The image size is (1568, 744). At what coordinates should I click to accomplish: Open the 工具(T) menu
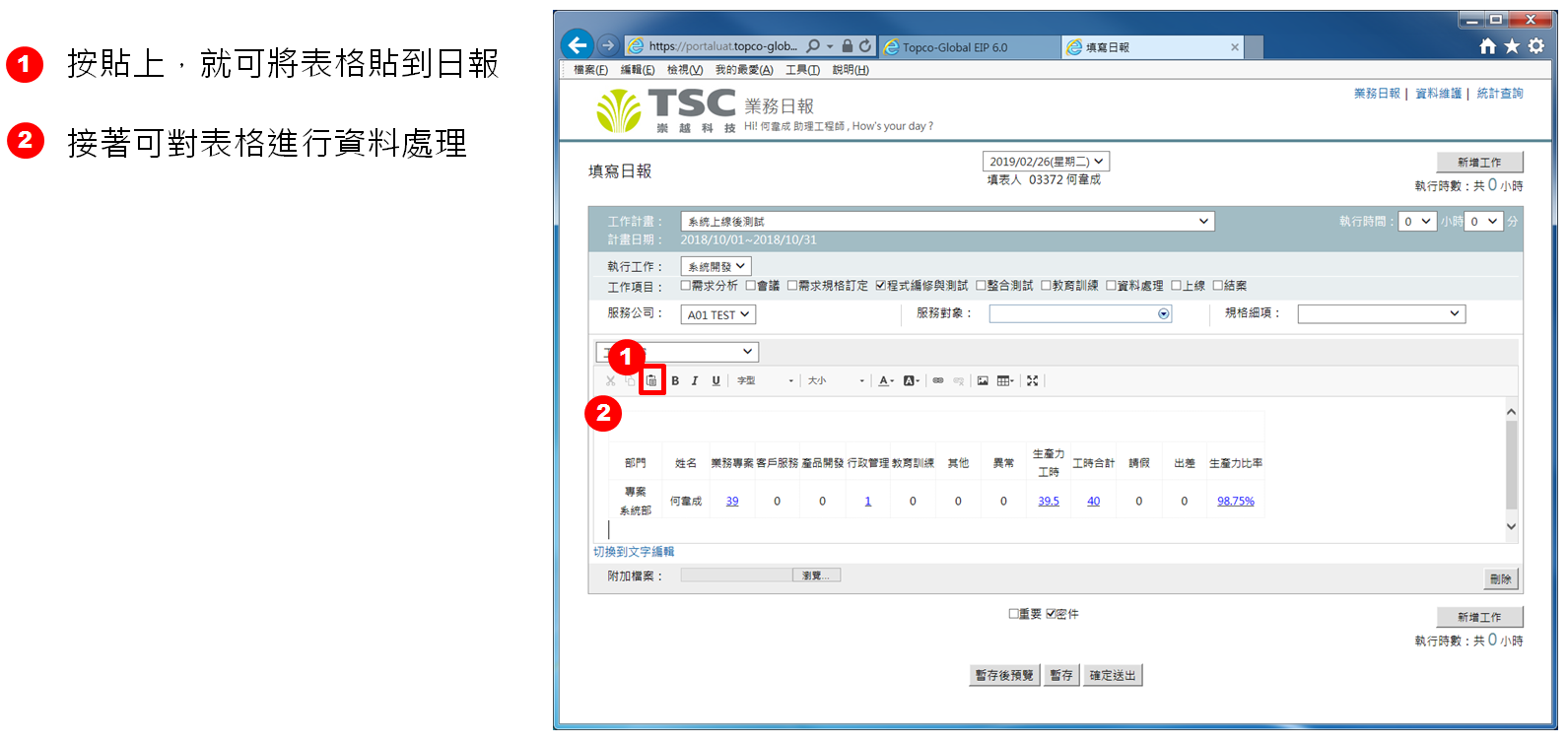[802, 70]
